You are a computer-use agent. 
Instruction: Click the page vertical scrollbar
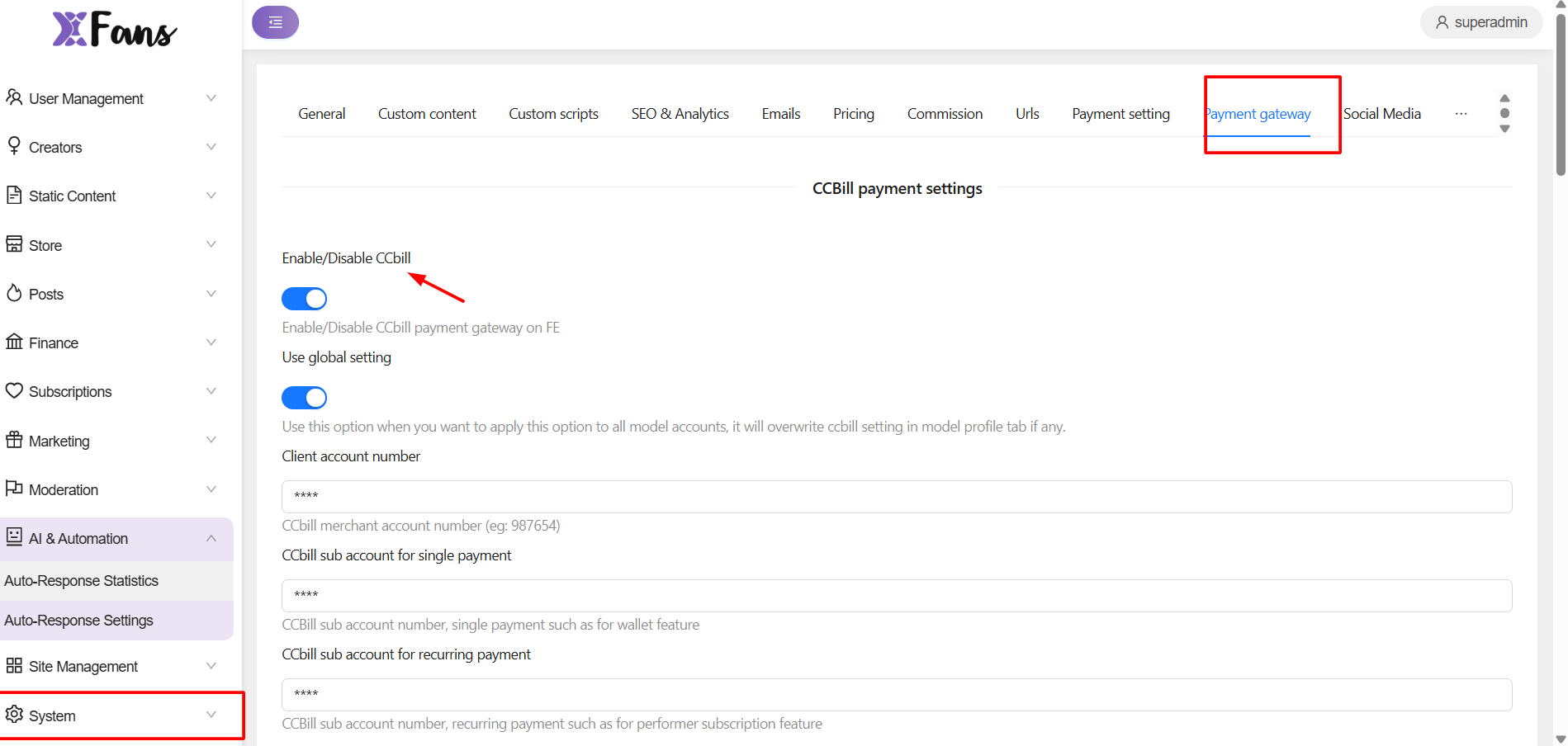click(1560, 91)
